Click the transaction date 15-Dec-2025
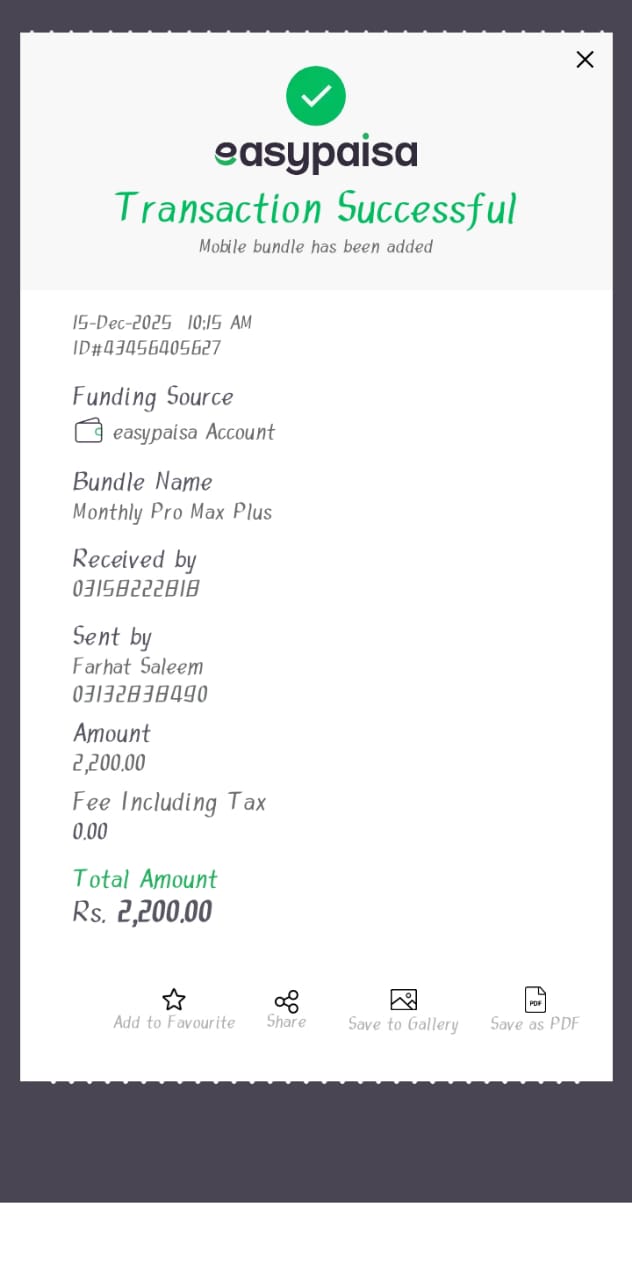 [122, 323]
